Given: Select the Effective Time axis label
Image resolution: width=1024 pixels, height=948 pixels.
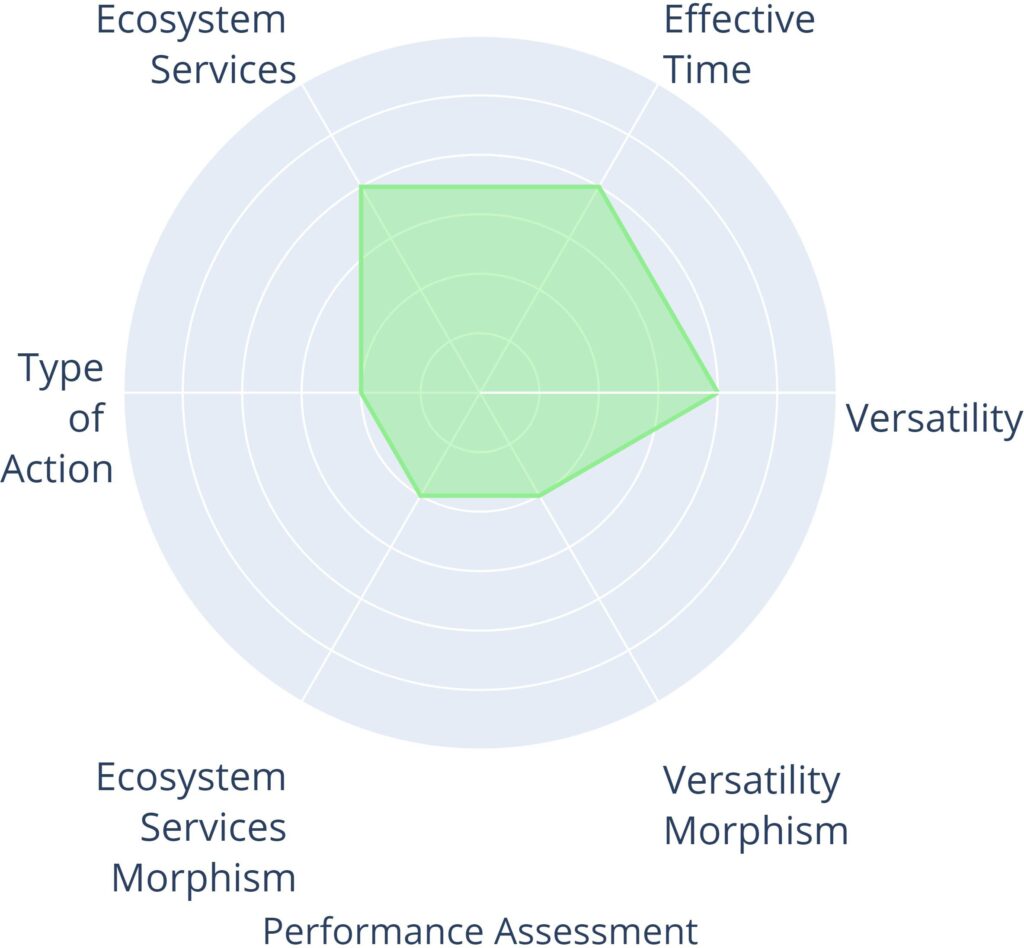Looking at the screenshot, I should (x=739, y=45).
